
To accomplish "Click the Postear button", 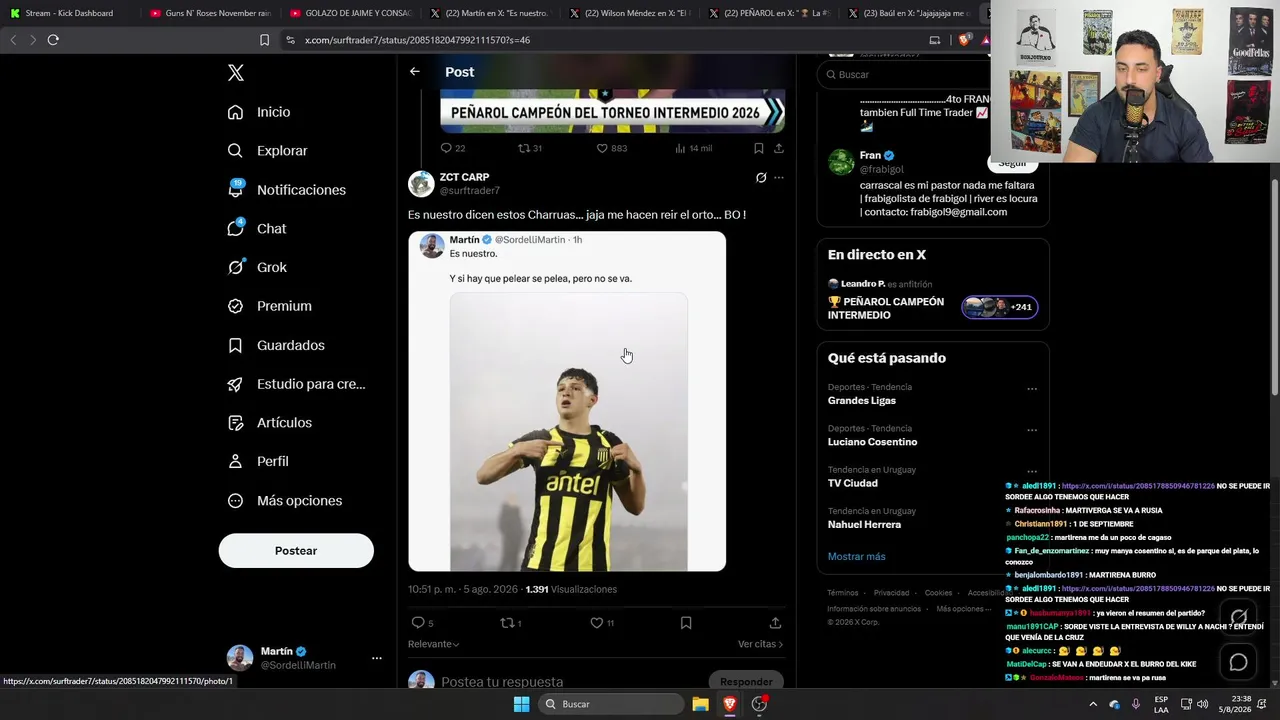I will coord(296,551).
